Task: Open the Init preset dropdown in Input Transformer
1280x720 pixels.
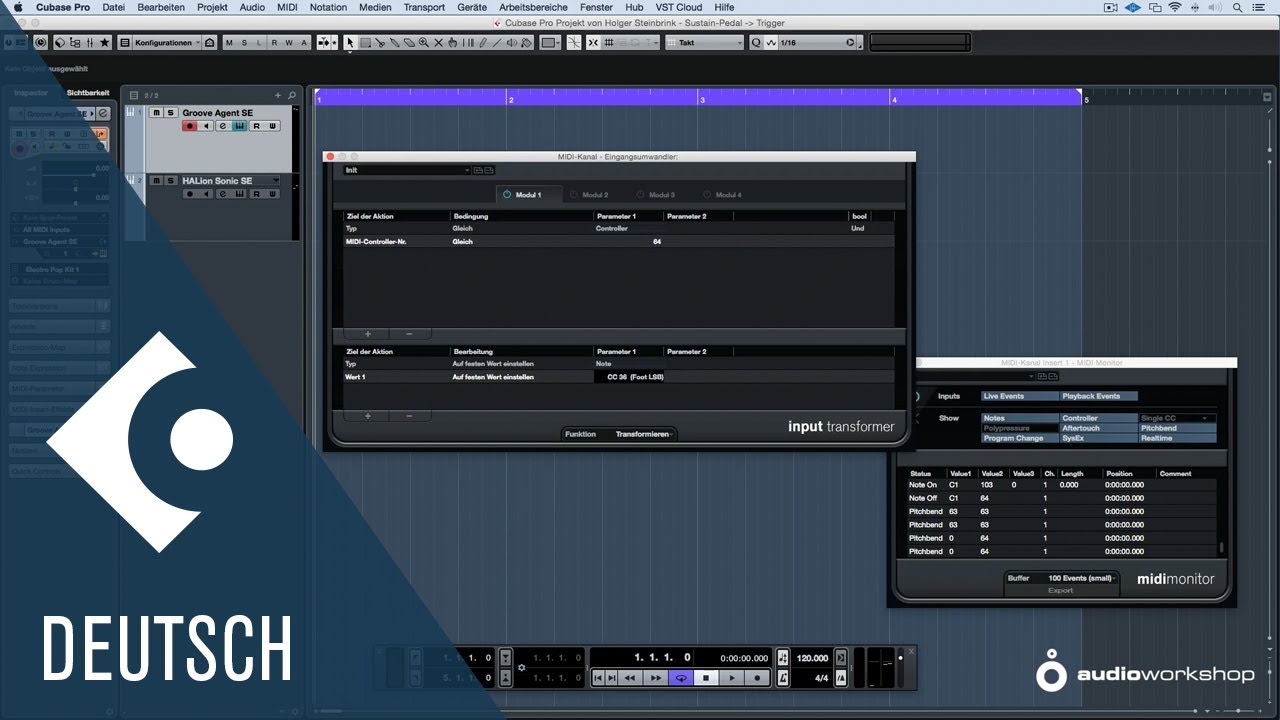Action: tap(407, 170)
